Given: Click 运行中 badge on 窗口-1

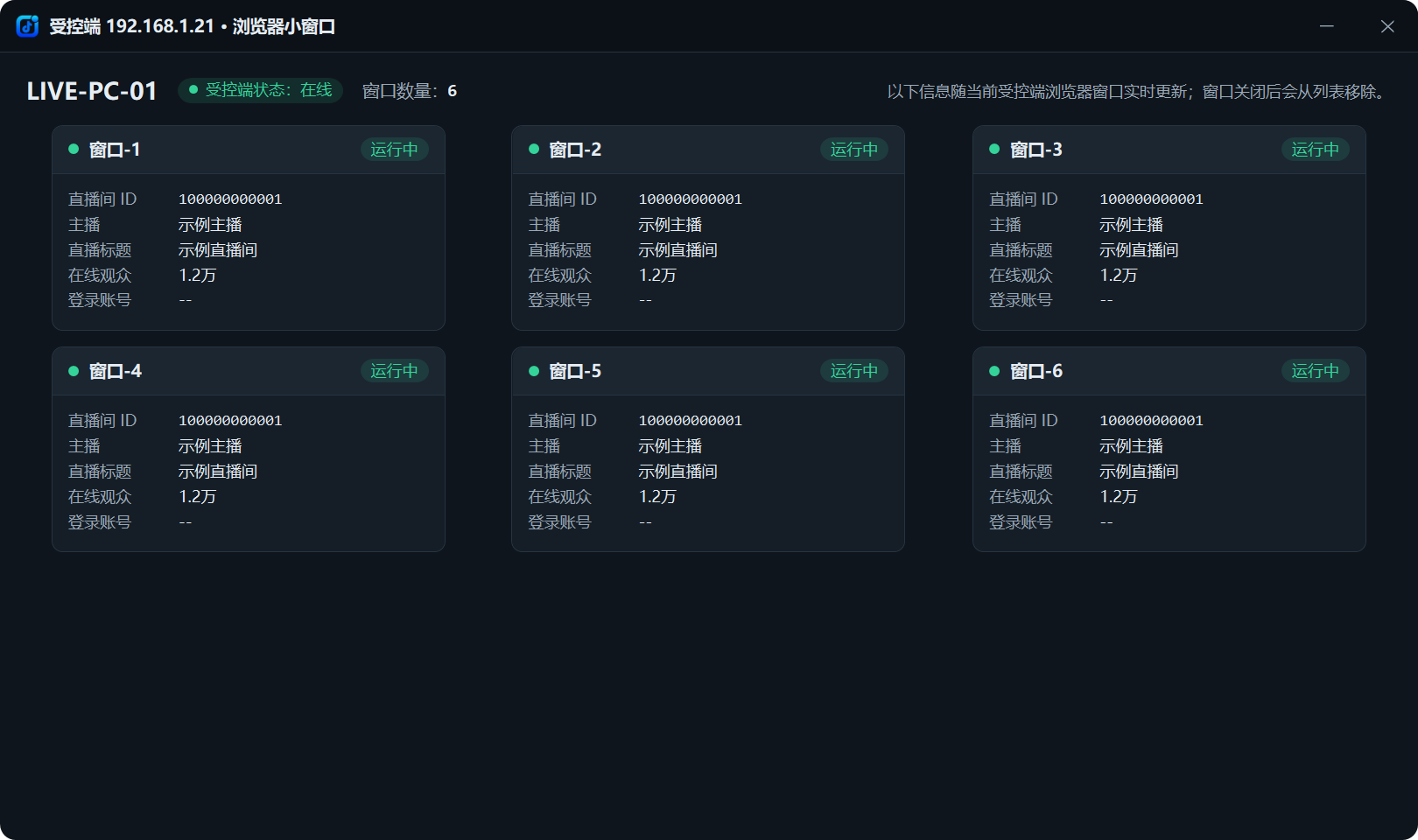Looking at the screenshot, I should (x=394, y=150).
